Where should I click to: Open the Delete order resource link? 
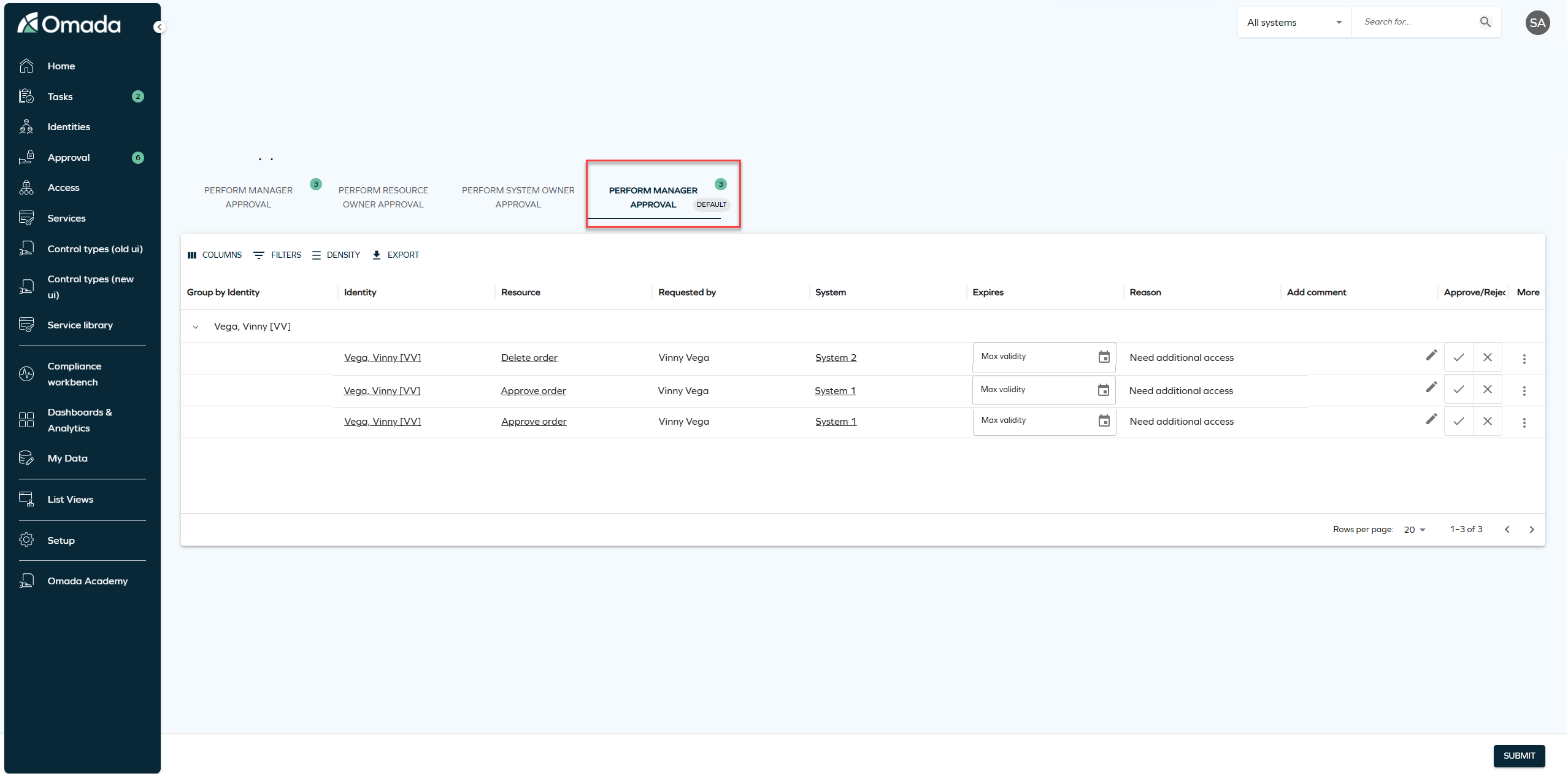(529, 357)
